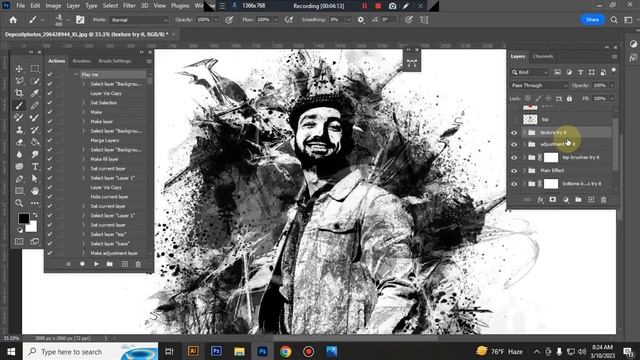Create new group folder in Layers panel
The width and height of the screenshot is (640, 360).
click(578, 200)
